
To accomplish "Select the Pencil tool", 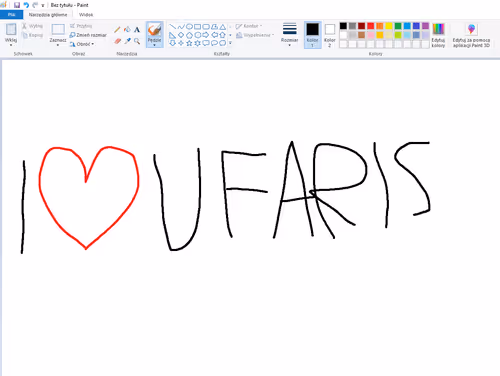I will point(117,30).
